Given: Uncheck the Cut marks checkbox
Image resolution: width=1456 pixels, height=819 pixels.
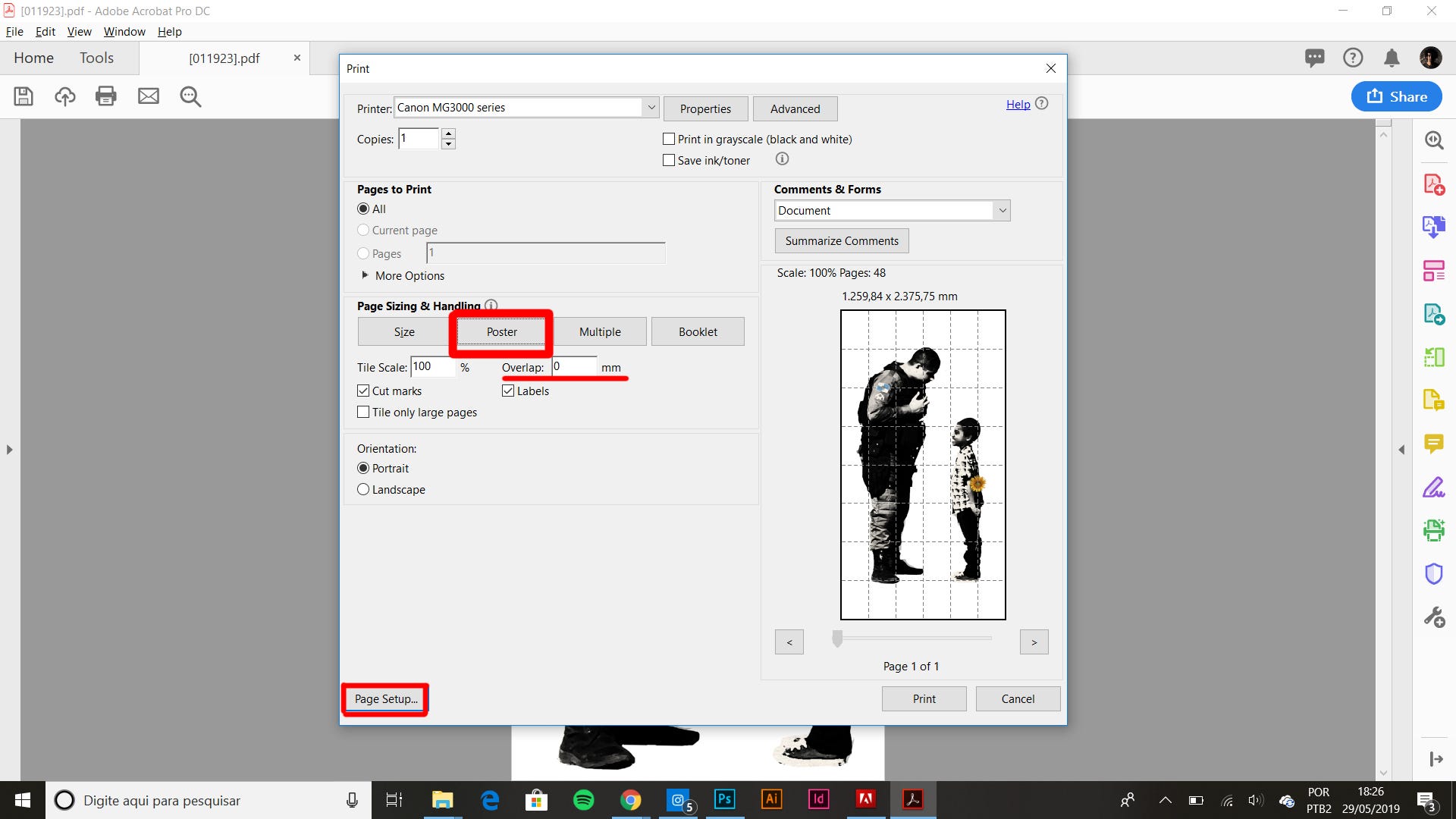Looking at the screenshot, I should pos(363,391).
